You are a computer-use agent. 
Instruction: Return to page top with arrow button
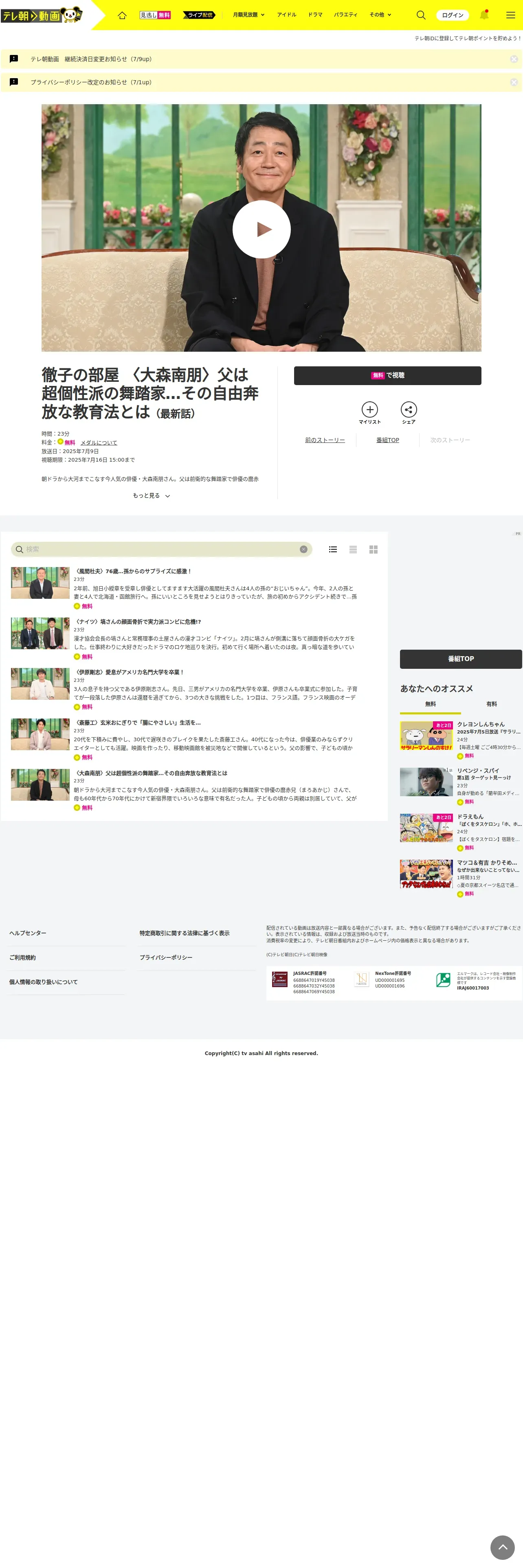[x=503, y=1547]
